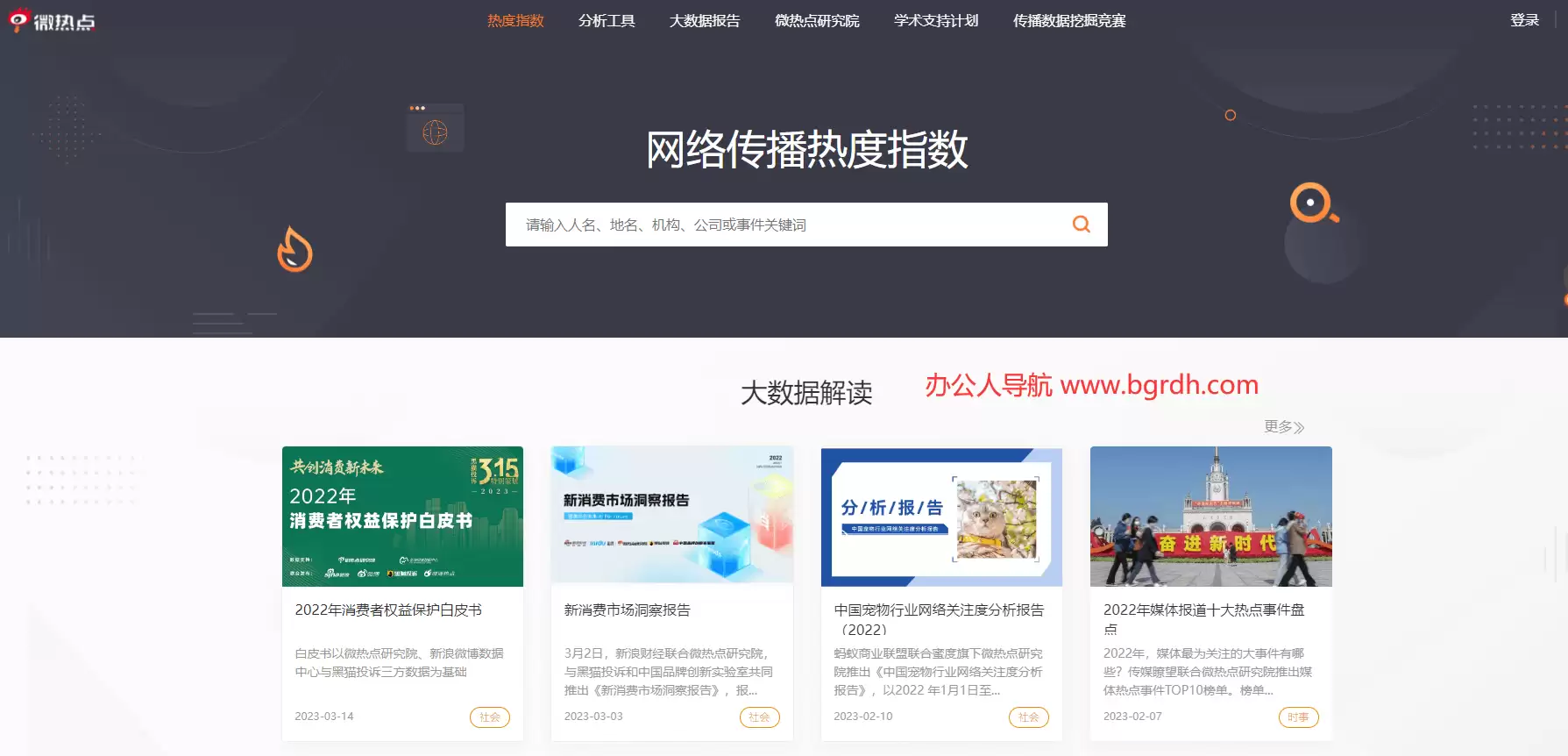The image size is (1568, 756).
Task: Click the description starting 2022年，媒体最为关注
Action: [1208, 672]
